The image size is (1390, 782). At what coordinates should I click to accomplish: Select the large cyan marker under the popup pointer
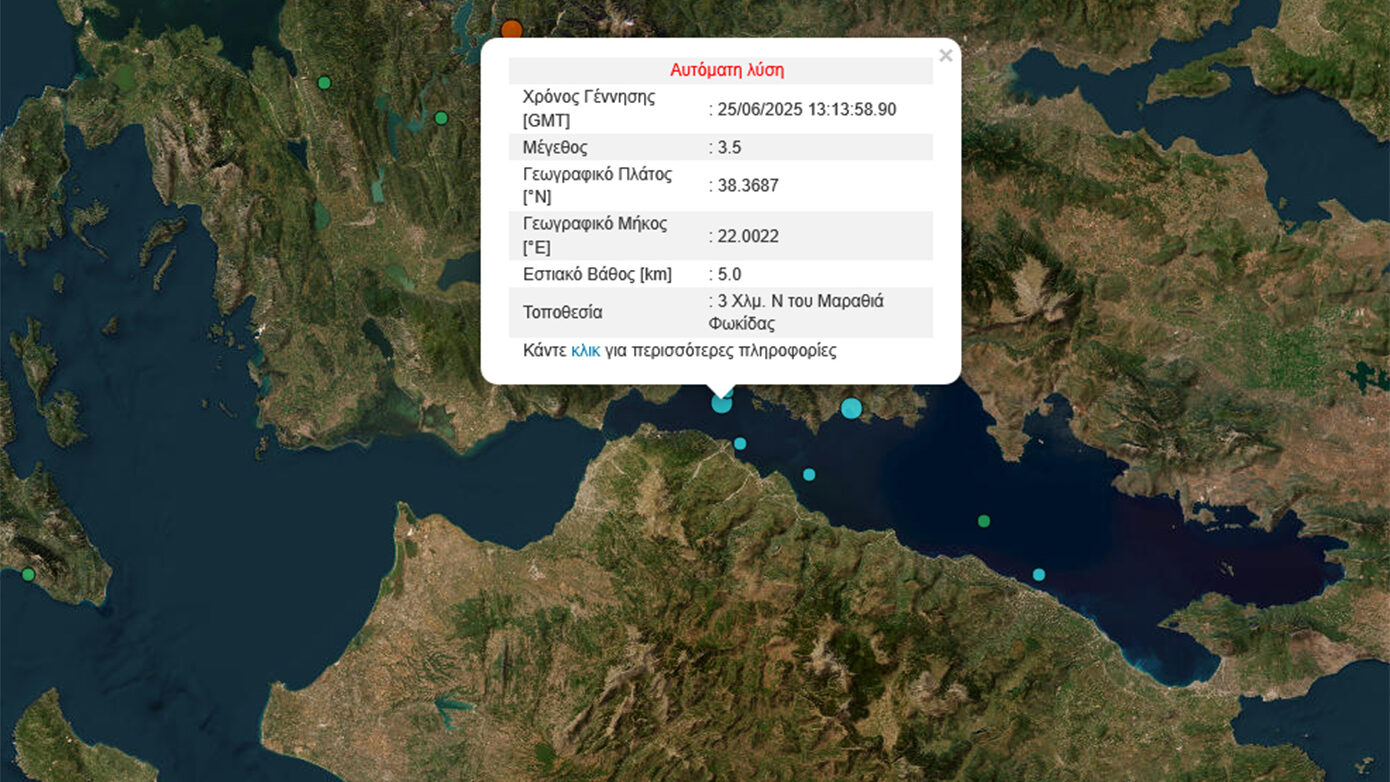pos(721,403)
